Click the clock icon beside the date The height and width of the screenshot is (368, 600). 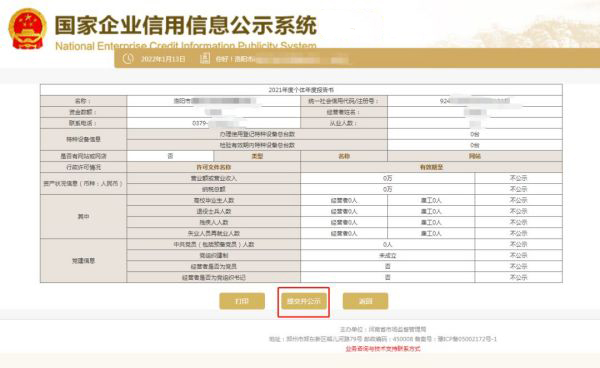tap(128, 59)
